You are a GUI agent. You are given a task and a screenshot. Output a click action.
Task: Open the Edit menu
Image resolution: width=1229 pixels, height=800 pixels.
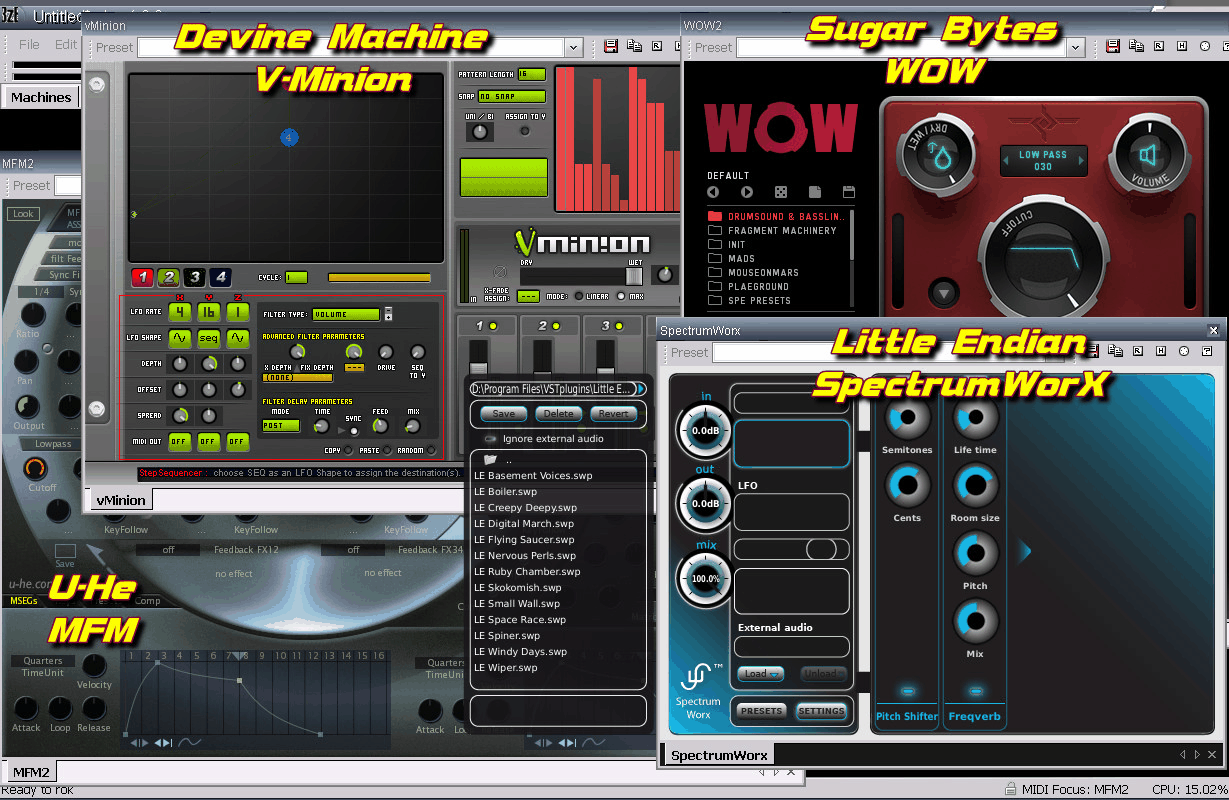click(66, 44)
